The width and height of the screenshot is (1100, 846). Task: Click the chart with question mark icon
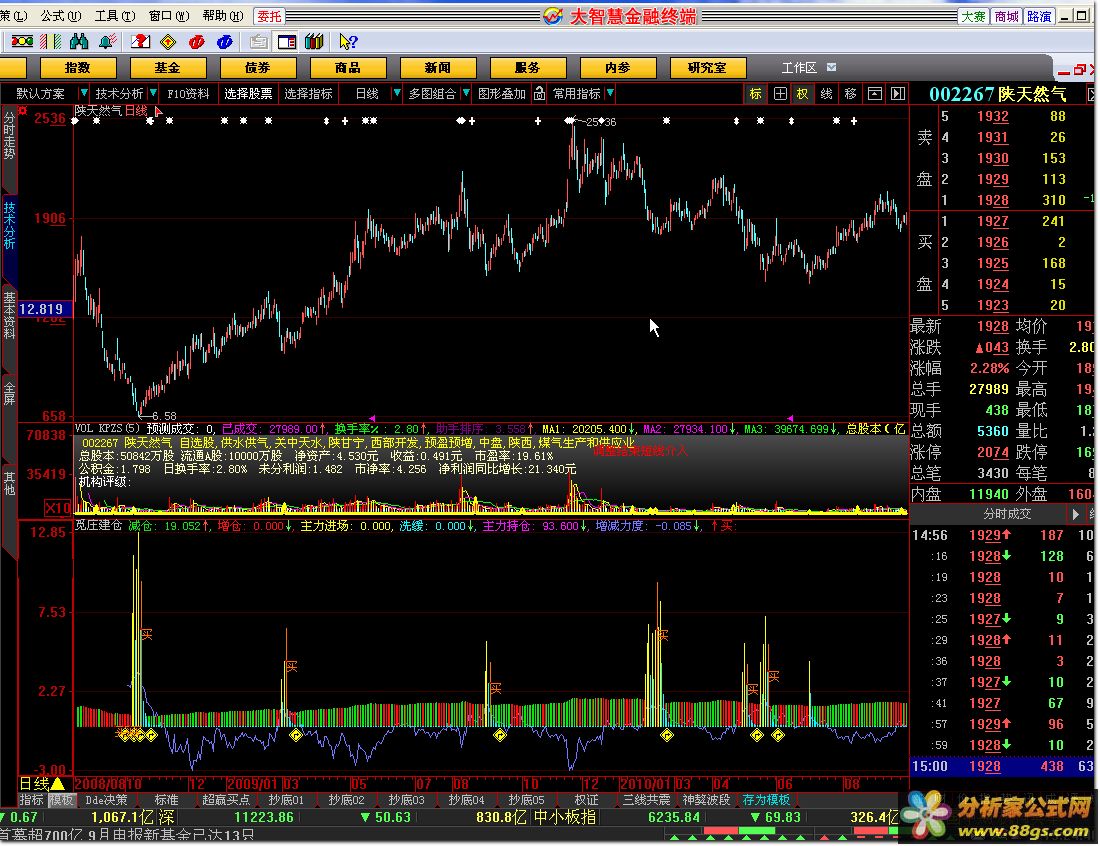(x=140, y=42)
